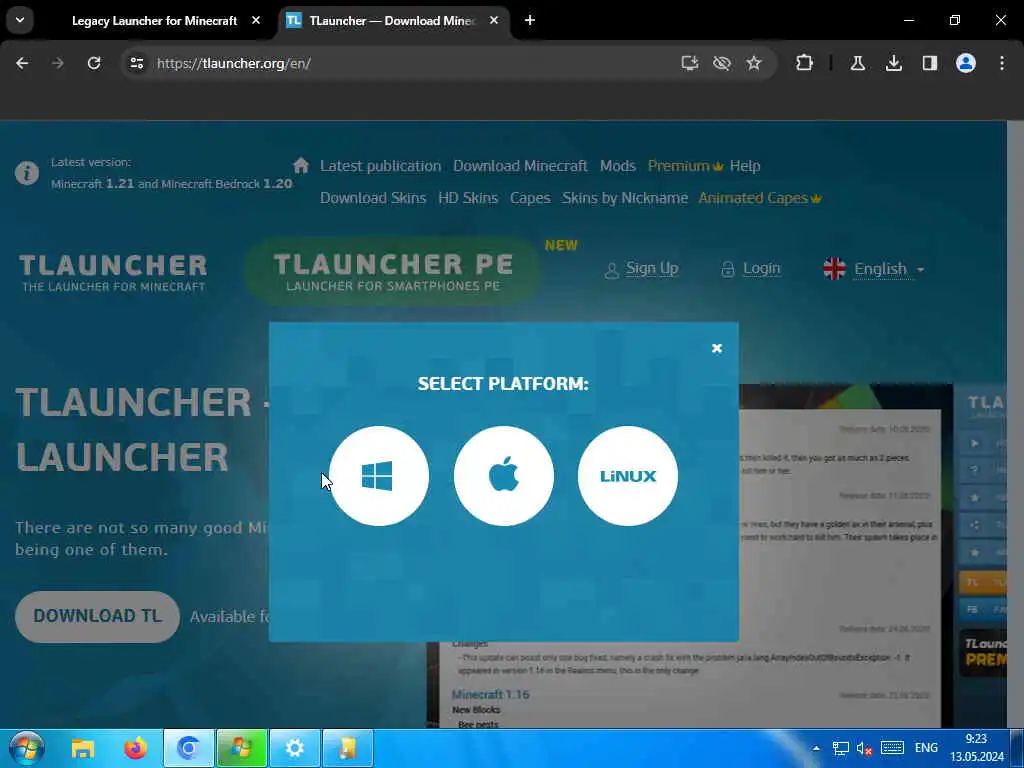Click the Sign Up link

coord(652,268)
